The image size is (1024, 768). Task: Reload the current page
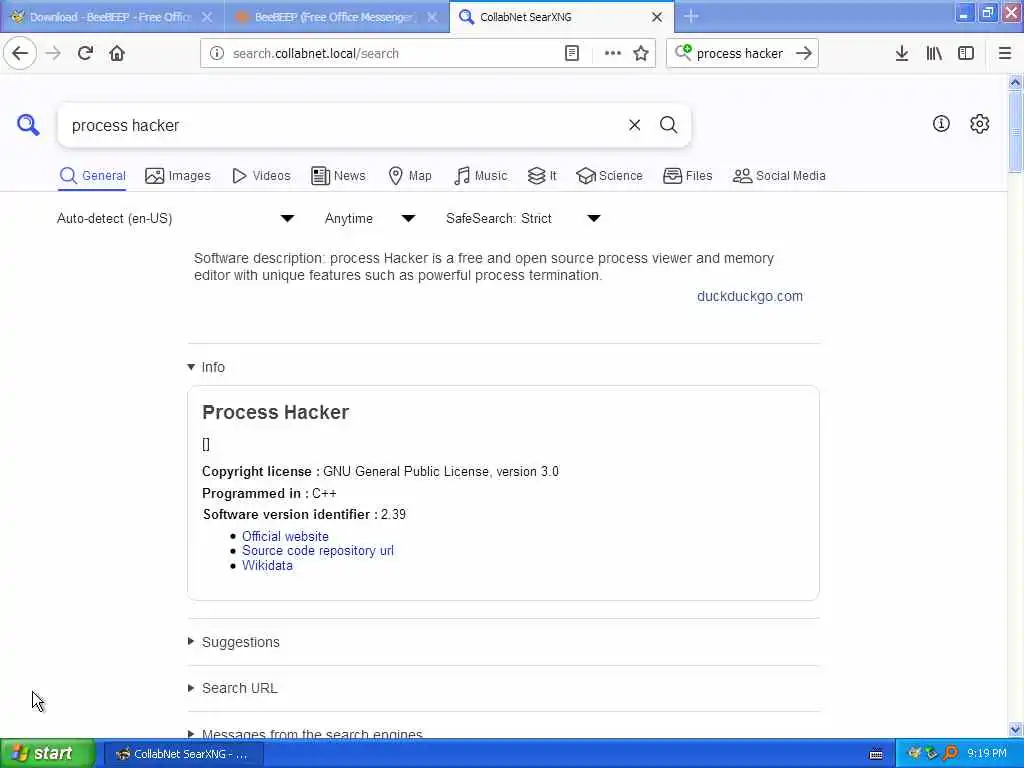click(85, 54)
